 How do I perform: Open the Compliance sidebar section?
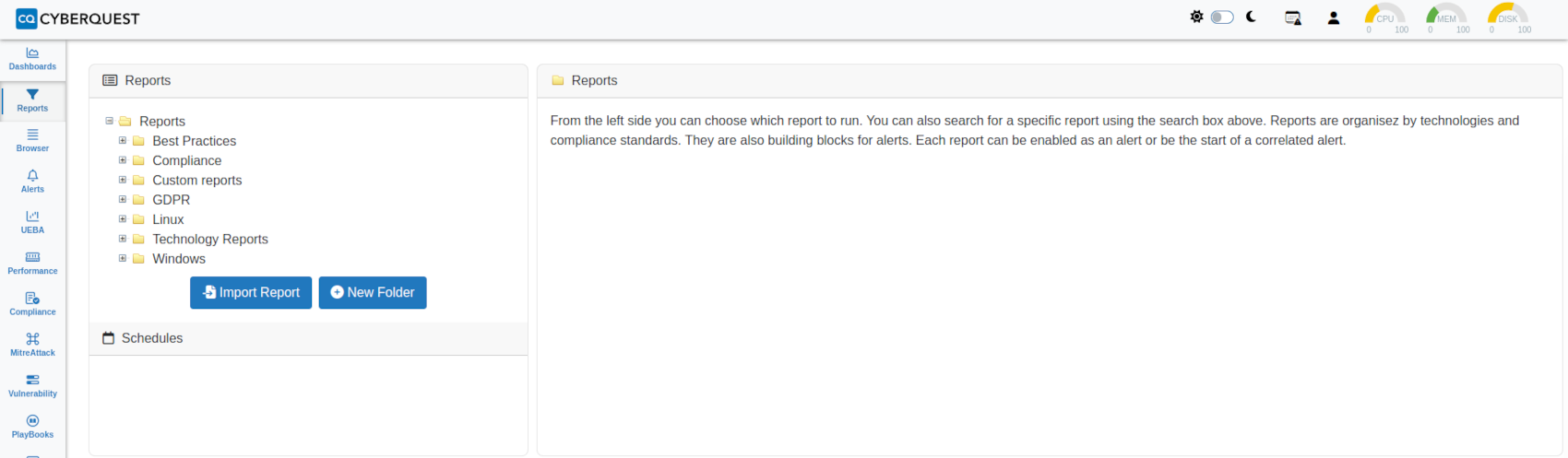tap(32, 303)
